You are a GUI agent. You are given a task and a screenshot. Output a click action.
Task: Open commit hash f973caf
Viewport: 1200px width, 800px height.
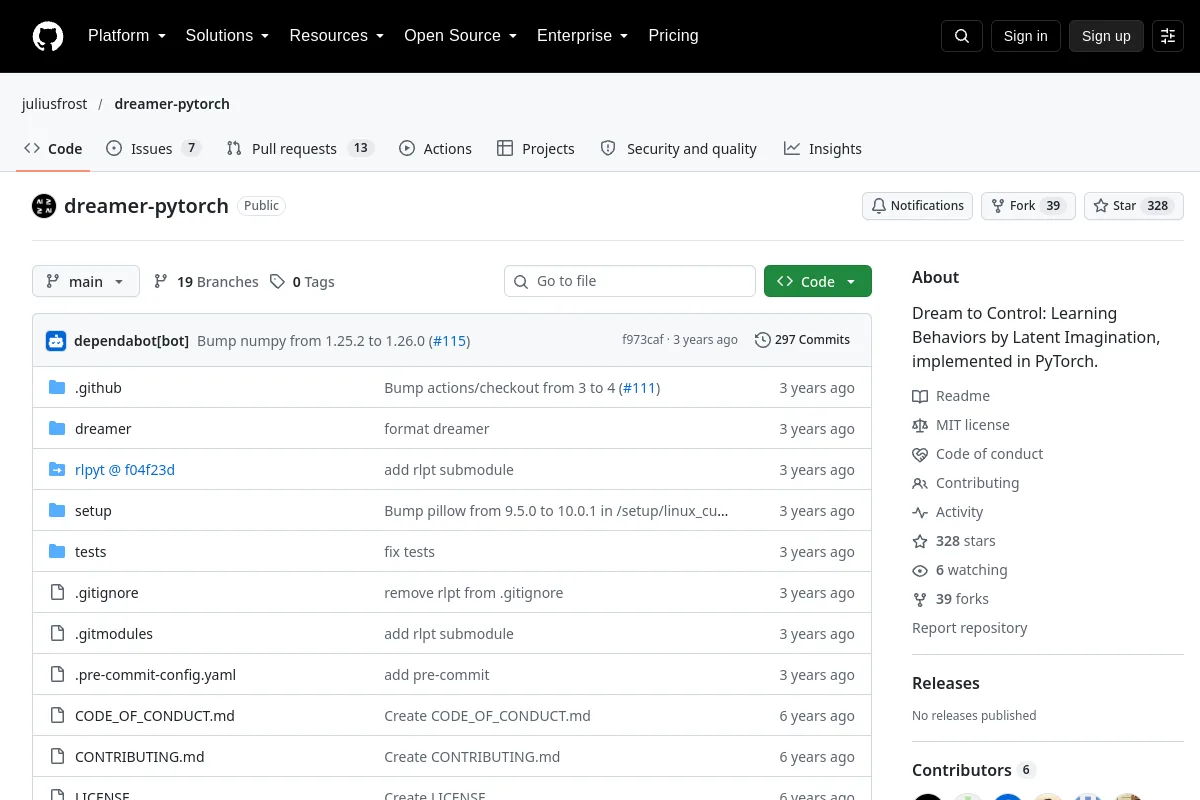[643, 340]
